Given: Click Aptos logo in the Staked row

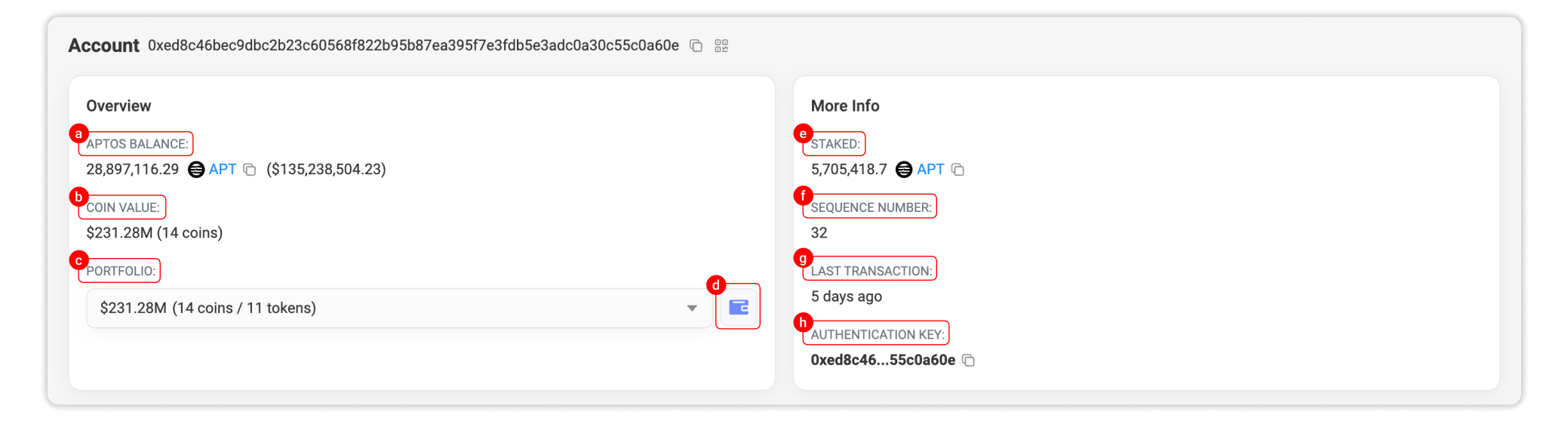Looking at the screenshot, I should (x=903, y=170).
